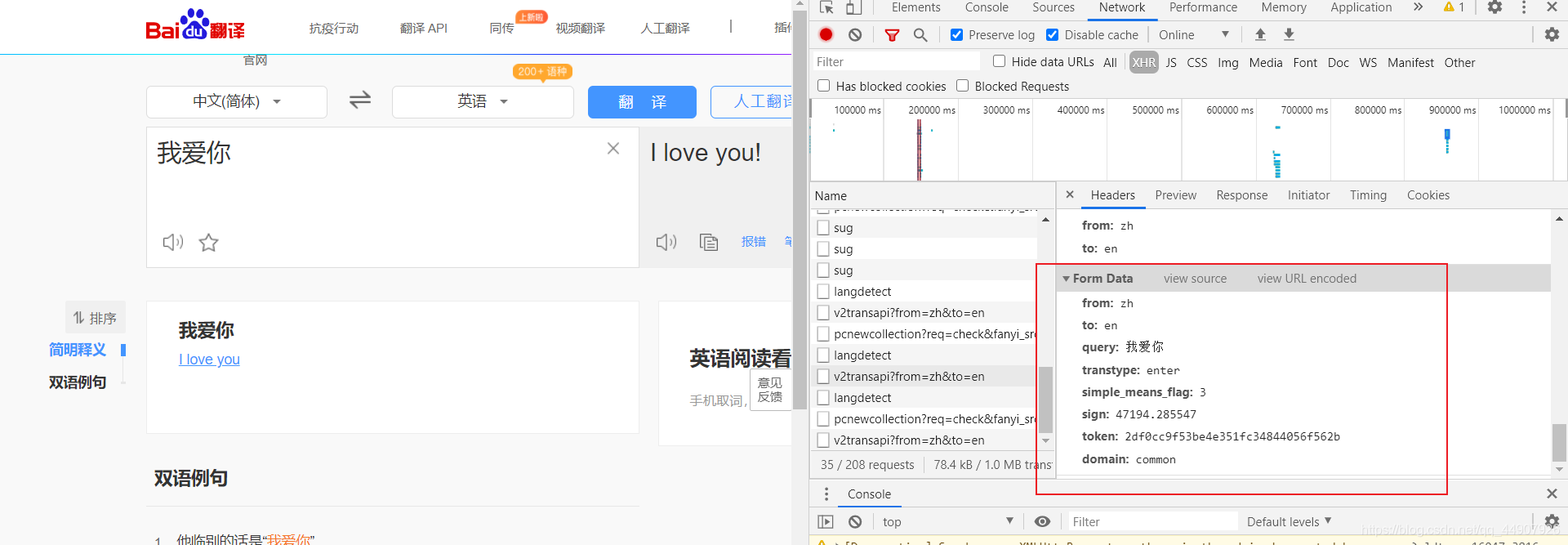Toggle Preserve log checkbox
Screen dimensions: 1568x545
957,34
